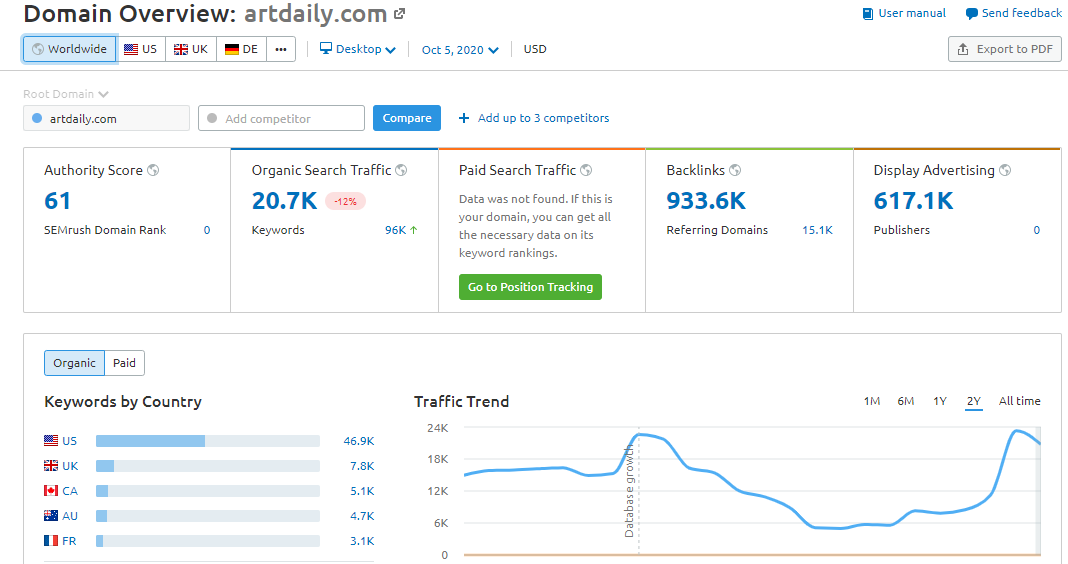The height and width of the screenshot is (564, 1068).
Task: Click the UK keywords bar
Action: coord(208,466)
